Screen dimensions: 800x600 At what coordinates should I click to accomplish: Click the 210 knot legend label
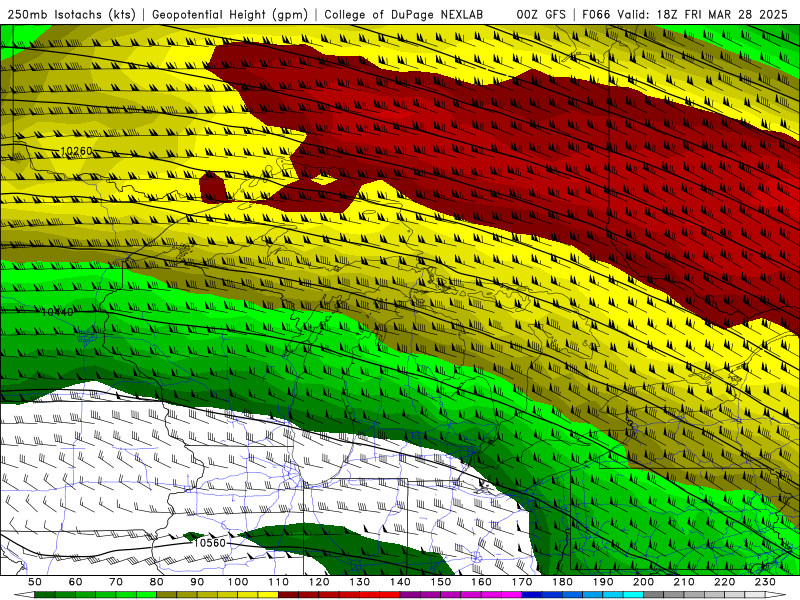tap(684, 582)
